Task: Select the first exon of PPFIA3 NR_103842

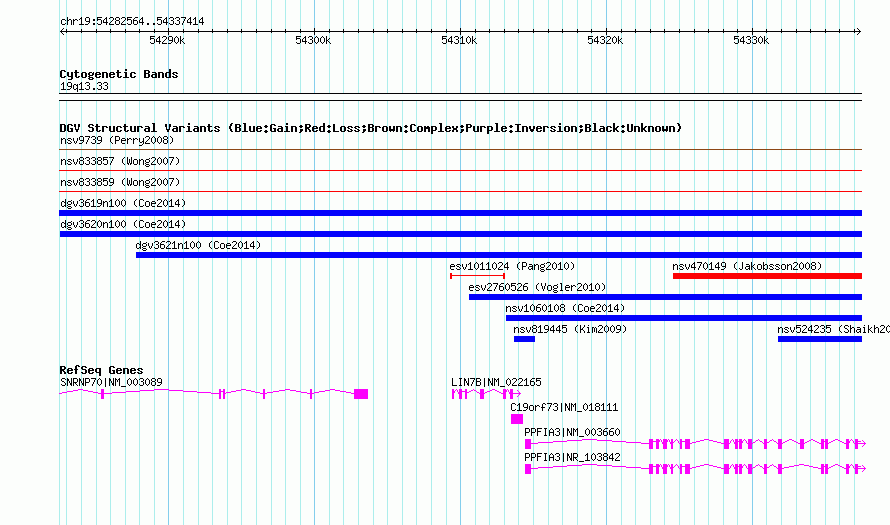Action: pos(528,469)
